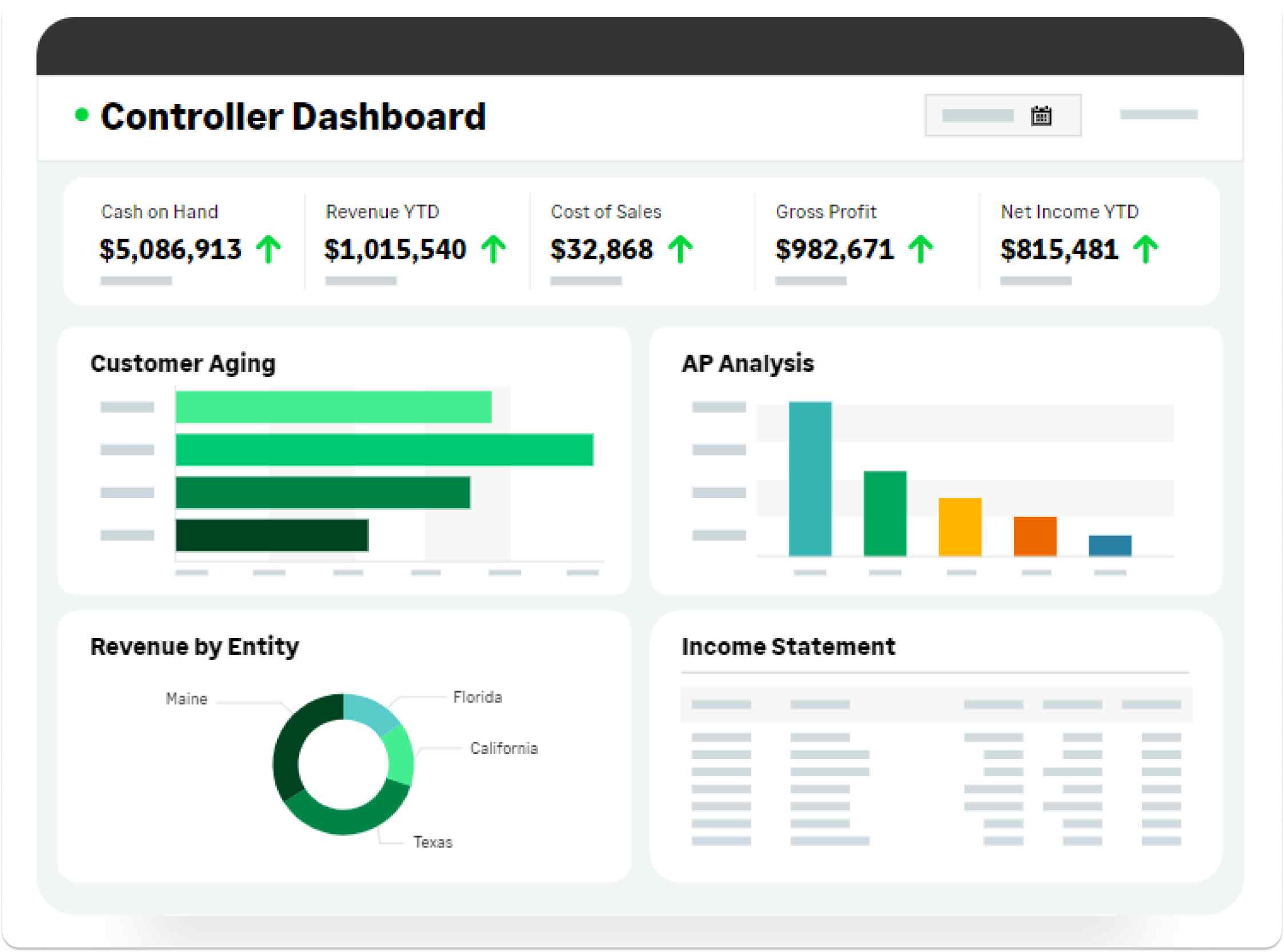1284x952 pixels.
Task: Click the teal bar in AP Analysis chart
Action: [810, 479]
